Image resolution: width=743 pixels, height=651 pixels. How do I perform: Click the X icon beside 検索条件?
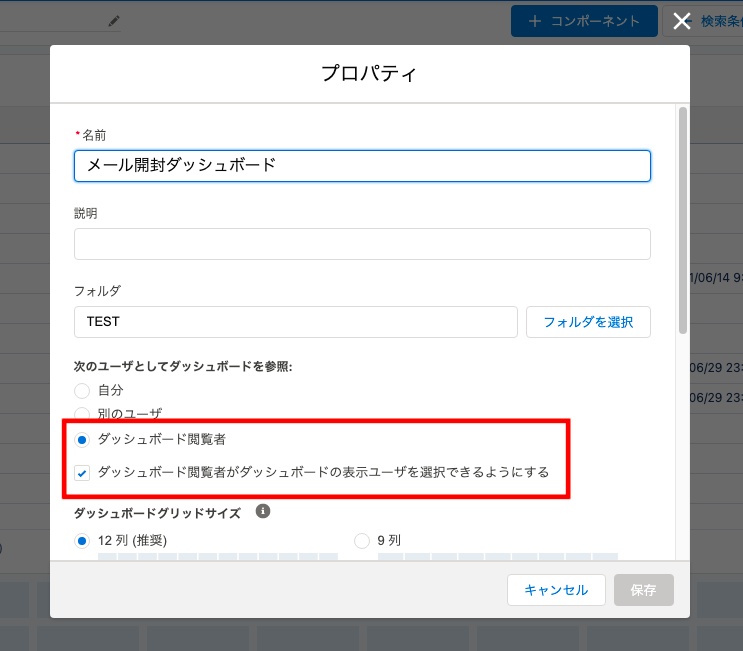click(682, 21)
